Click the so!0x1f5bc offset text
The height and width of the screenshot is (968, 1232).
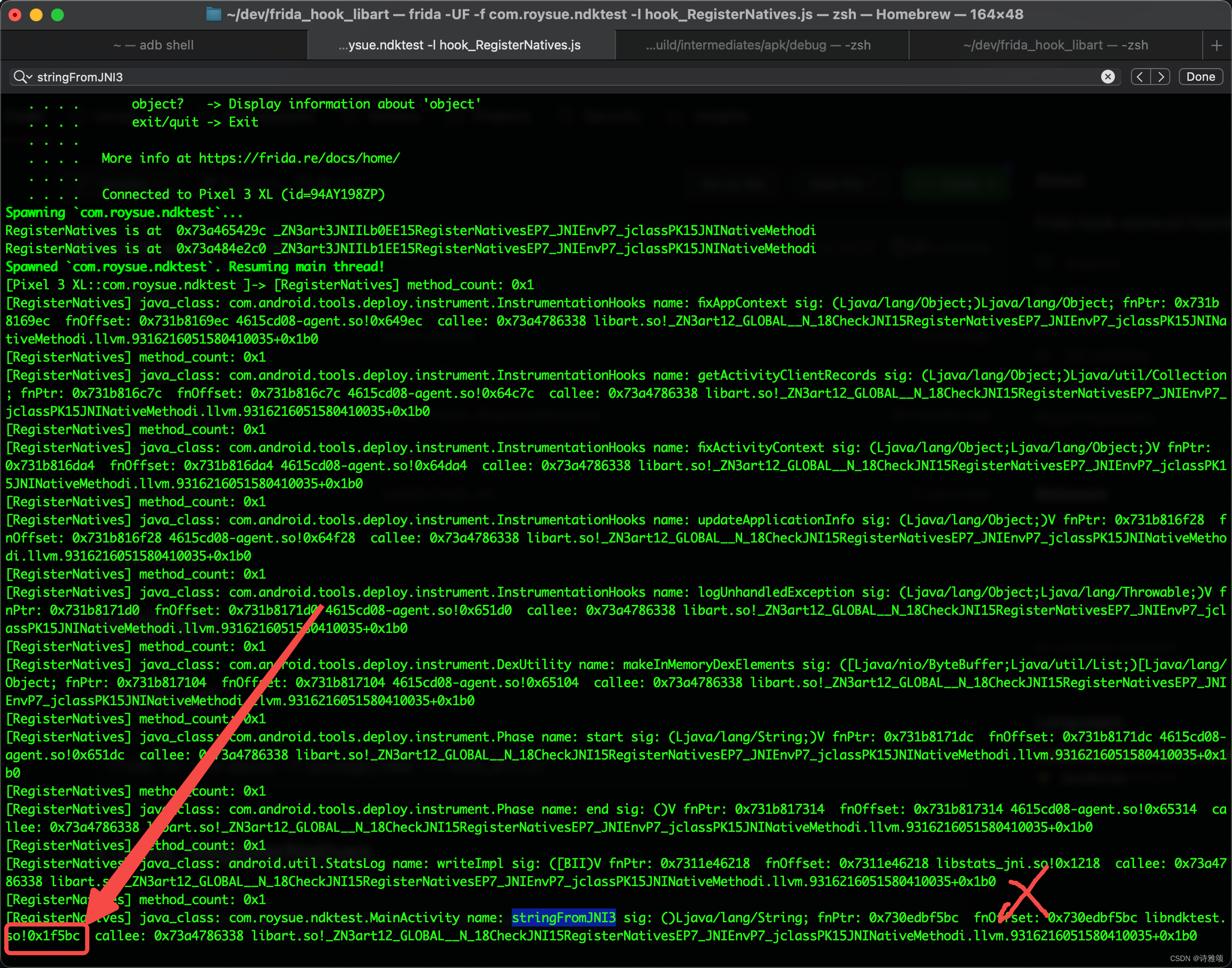[x=43, y=936]
